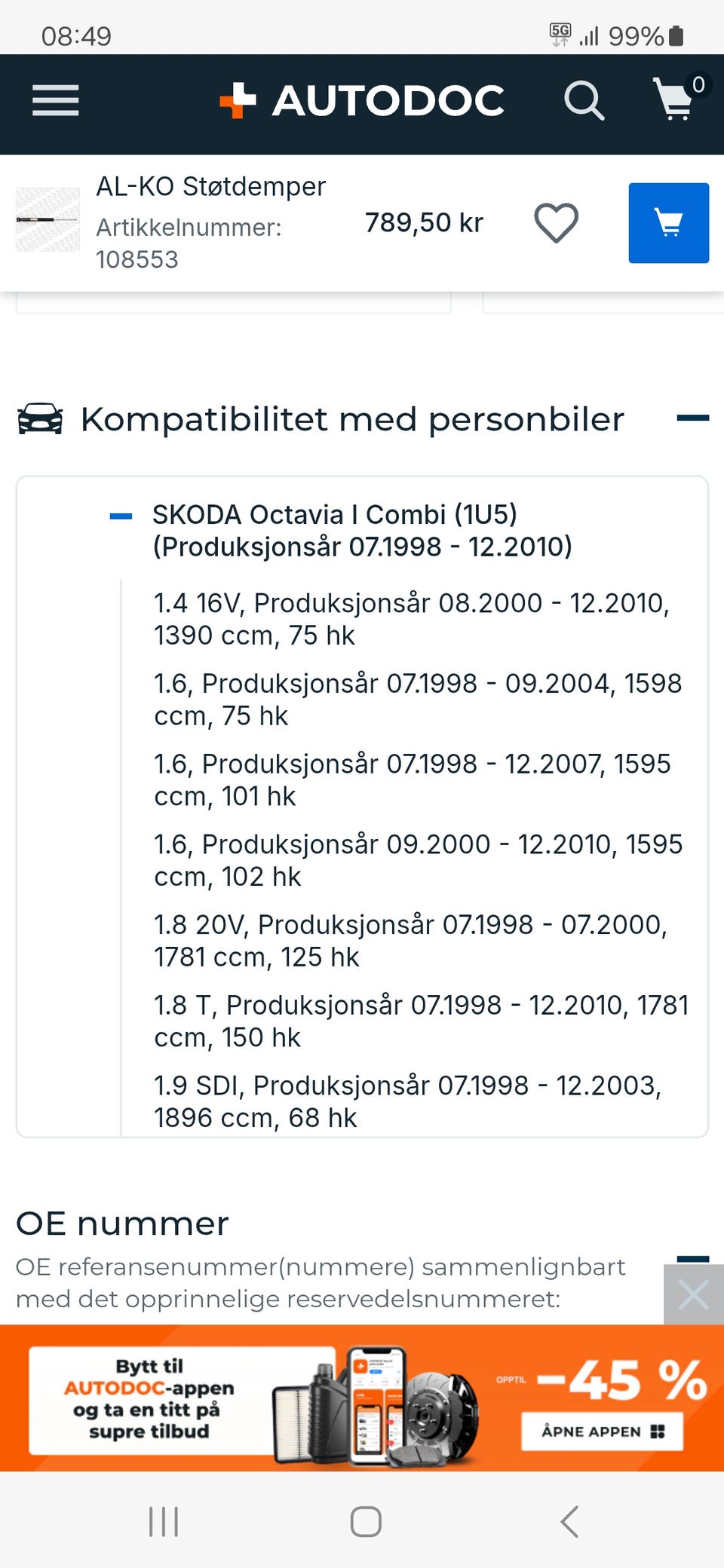Tap the Android home button
The image size is (724, 1568).
click(366, 1521)
